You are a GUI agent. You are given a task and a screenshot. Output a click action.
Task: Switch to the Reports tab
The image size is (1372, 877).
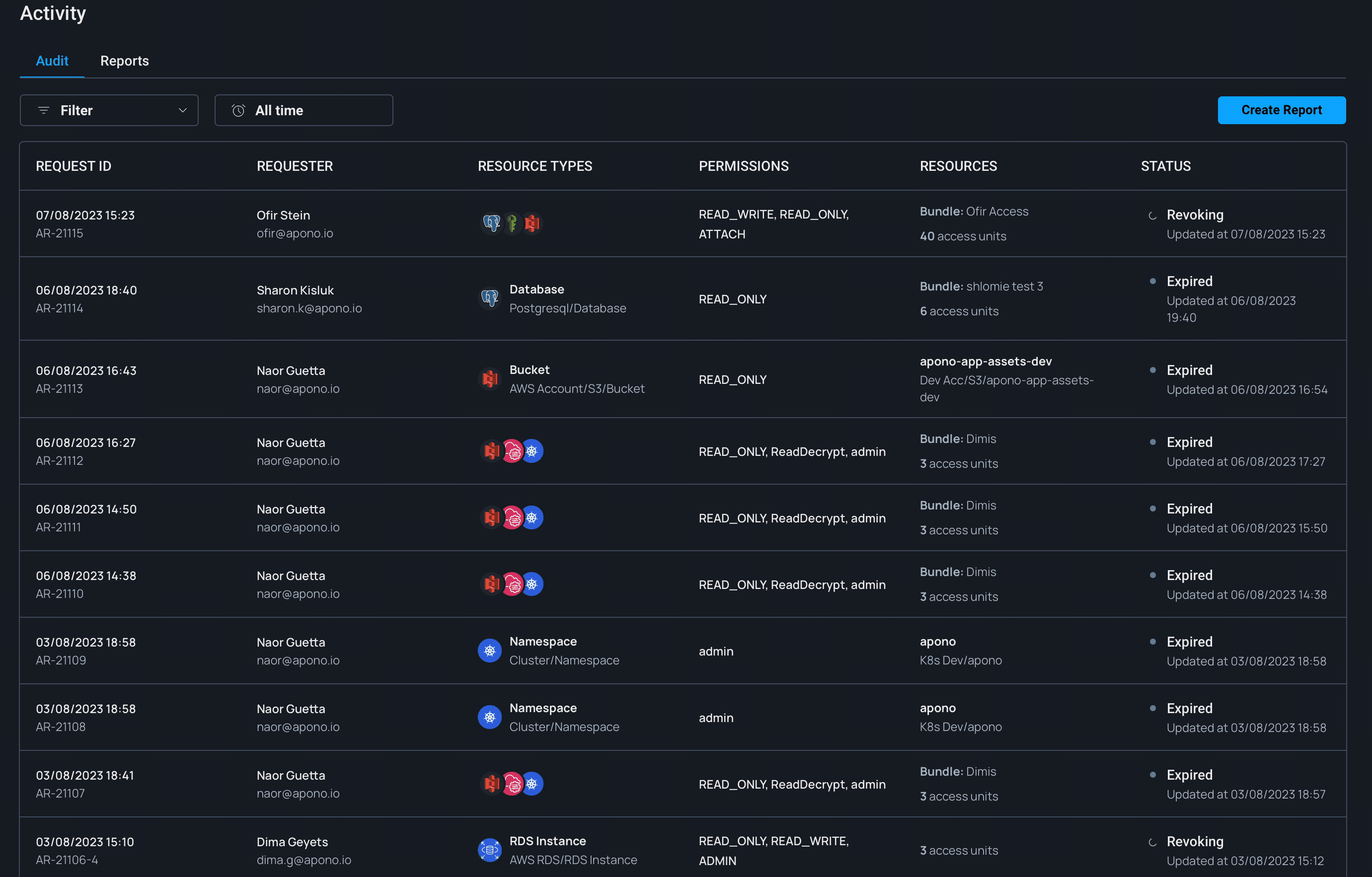click(x=124, y=61)
